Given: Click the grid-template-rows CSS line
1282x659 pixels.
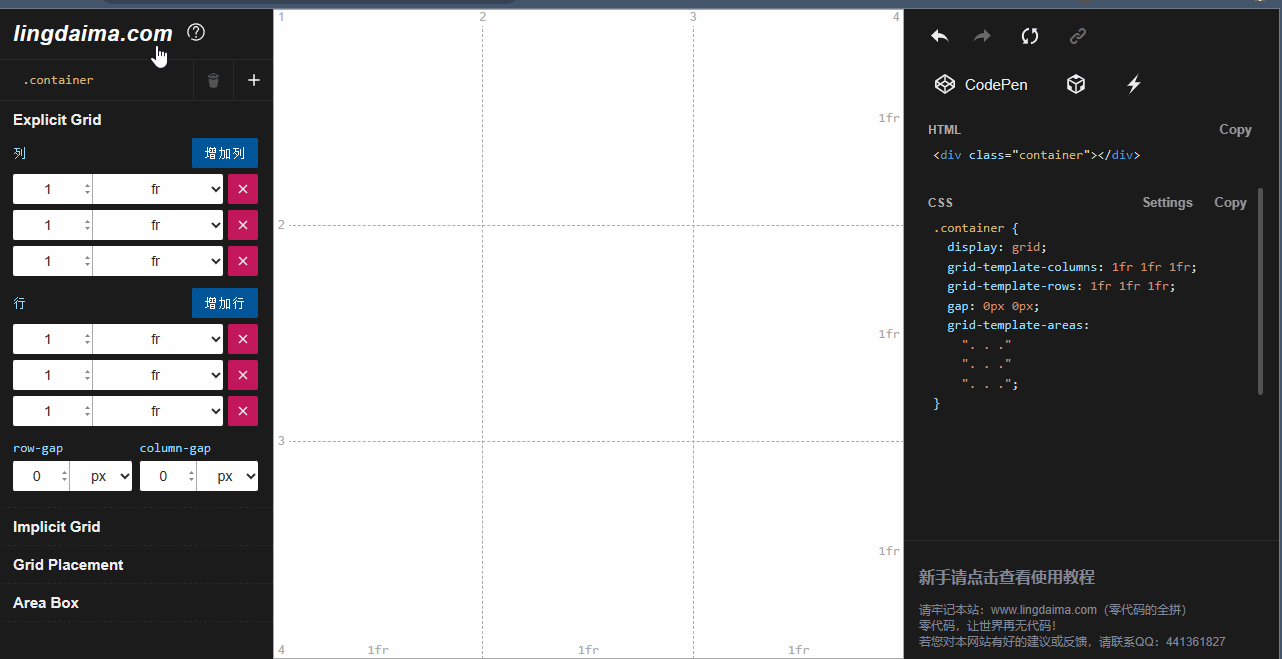Looking at the screenshot, I should pyautogui.click(x=1061, y=286).
